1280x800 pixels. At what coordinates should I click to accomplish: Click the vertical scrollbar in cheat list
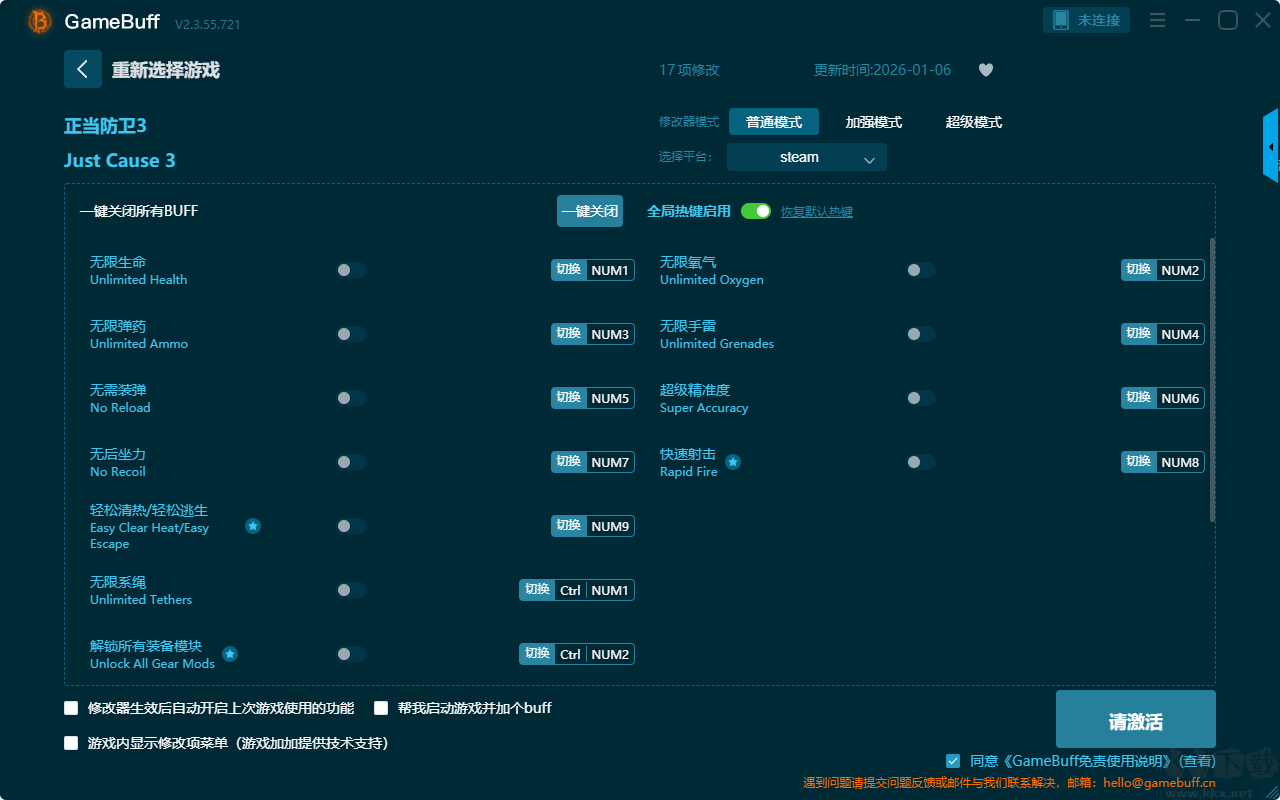click(x=1213, y=380)
